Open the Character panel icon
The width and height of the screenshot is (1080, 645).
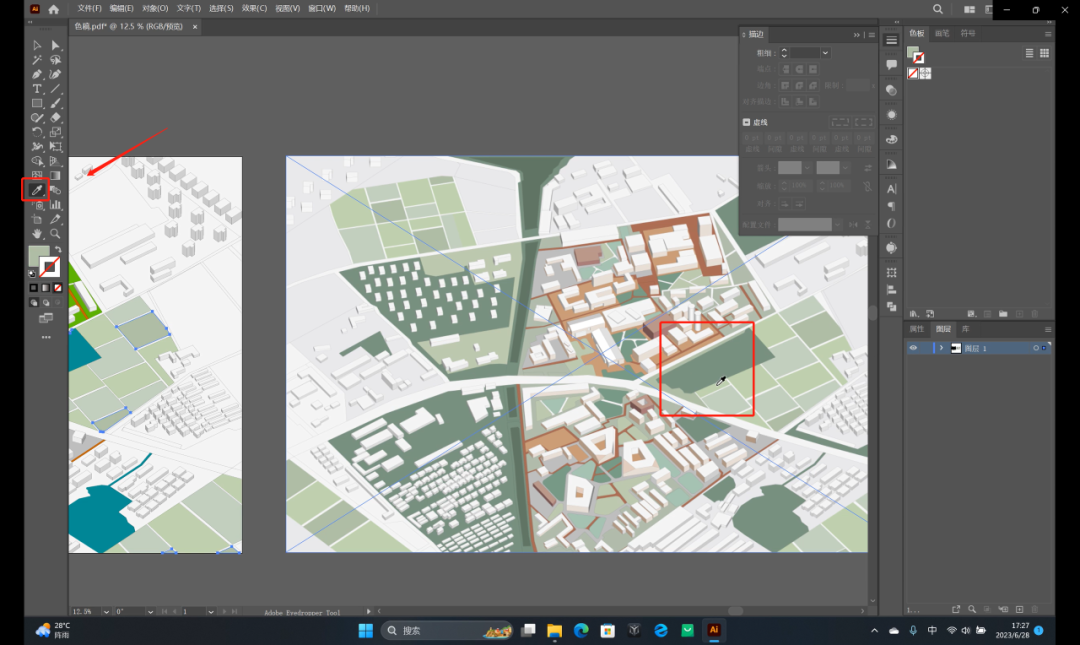[891, 189]
